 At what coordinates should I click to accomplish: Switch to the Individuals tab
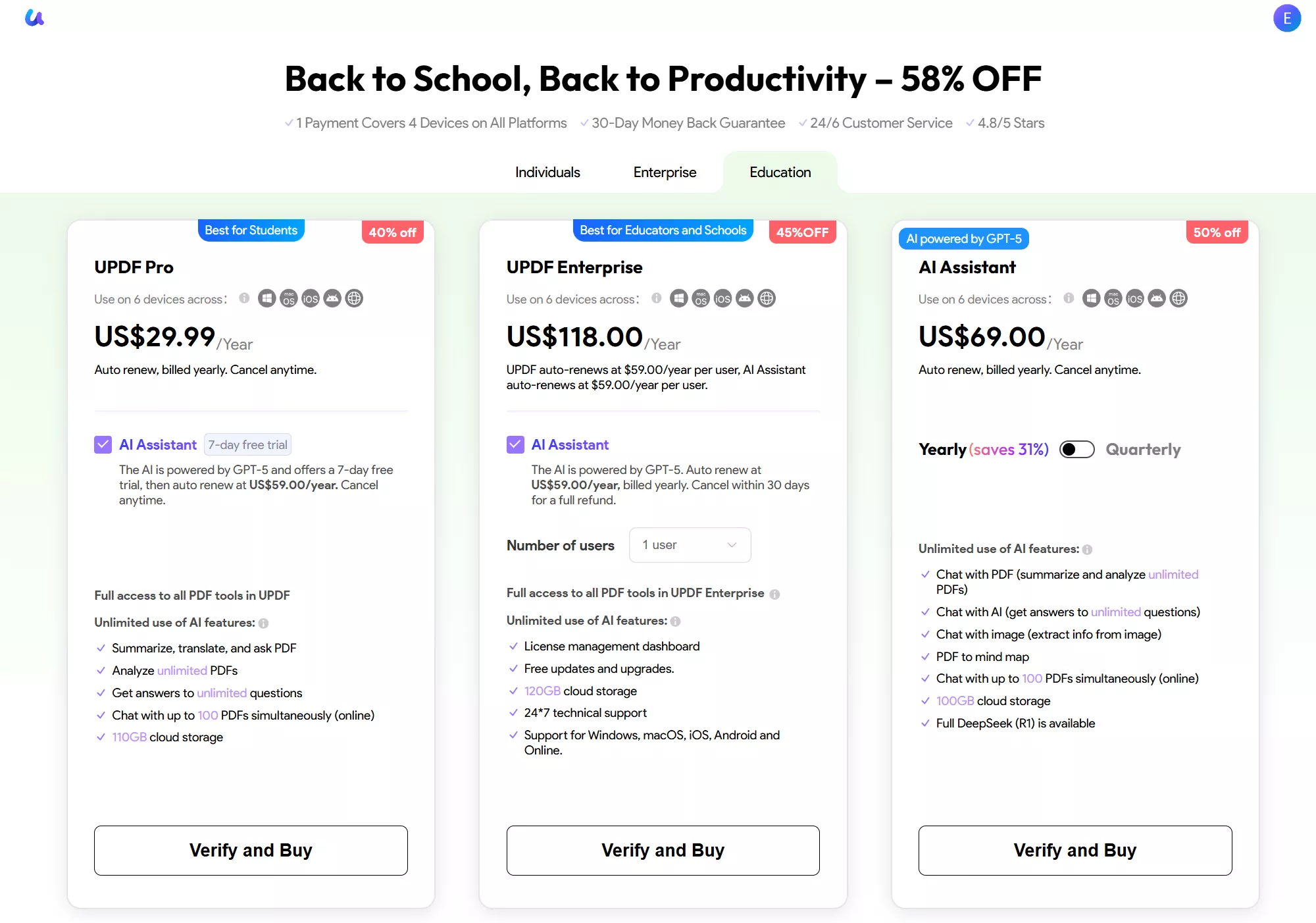click(547, 172)
